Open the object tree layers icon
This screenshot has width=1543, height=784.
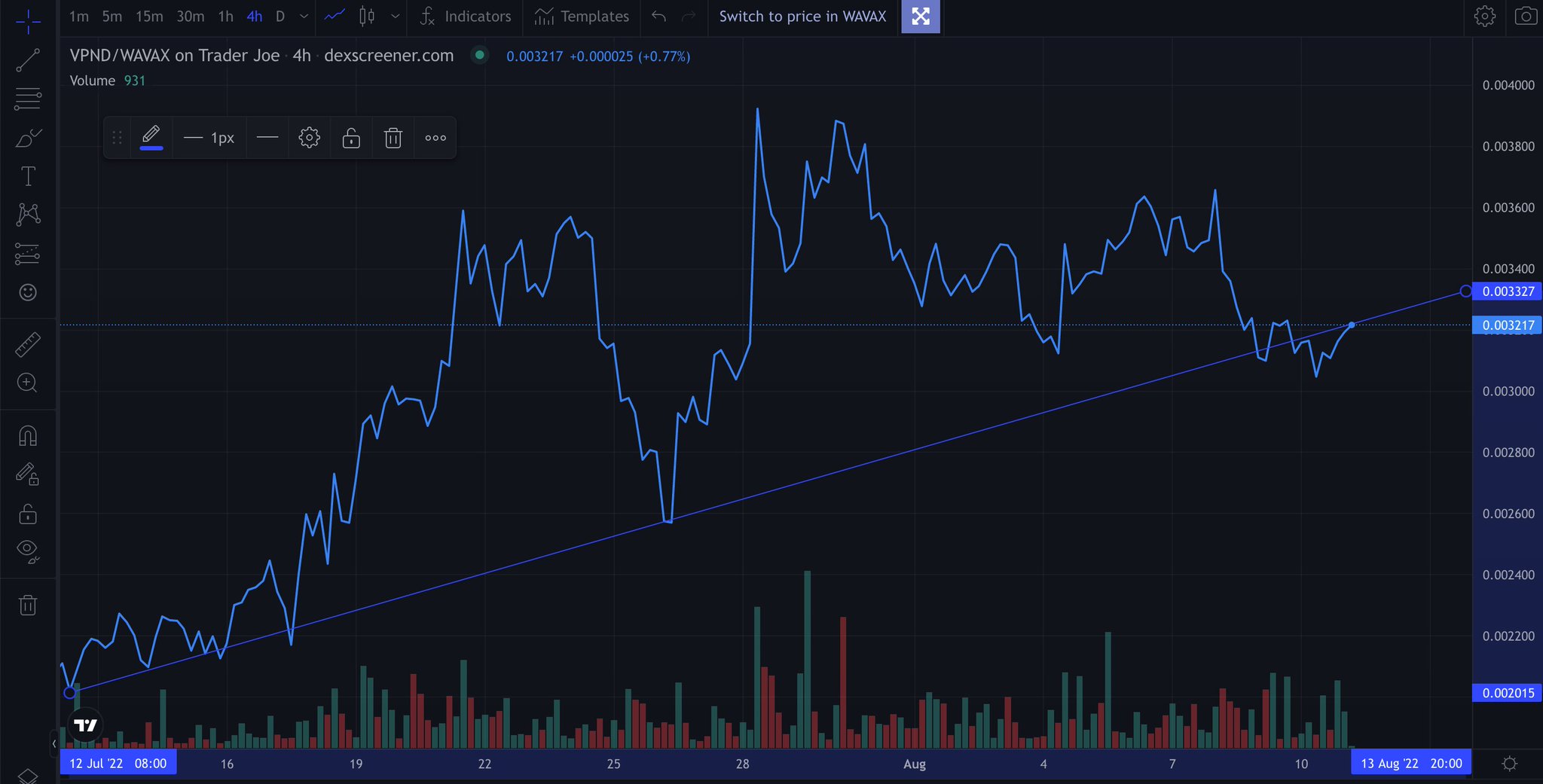[28, 776]
